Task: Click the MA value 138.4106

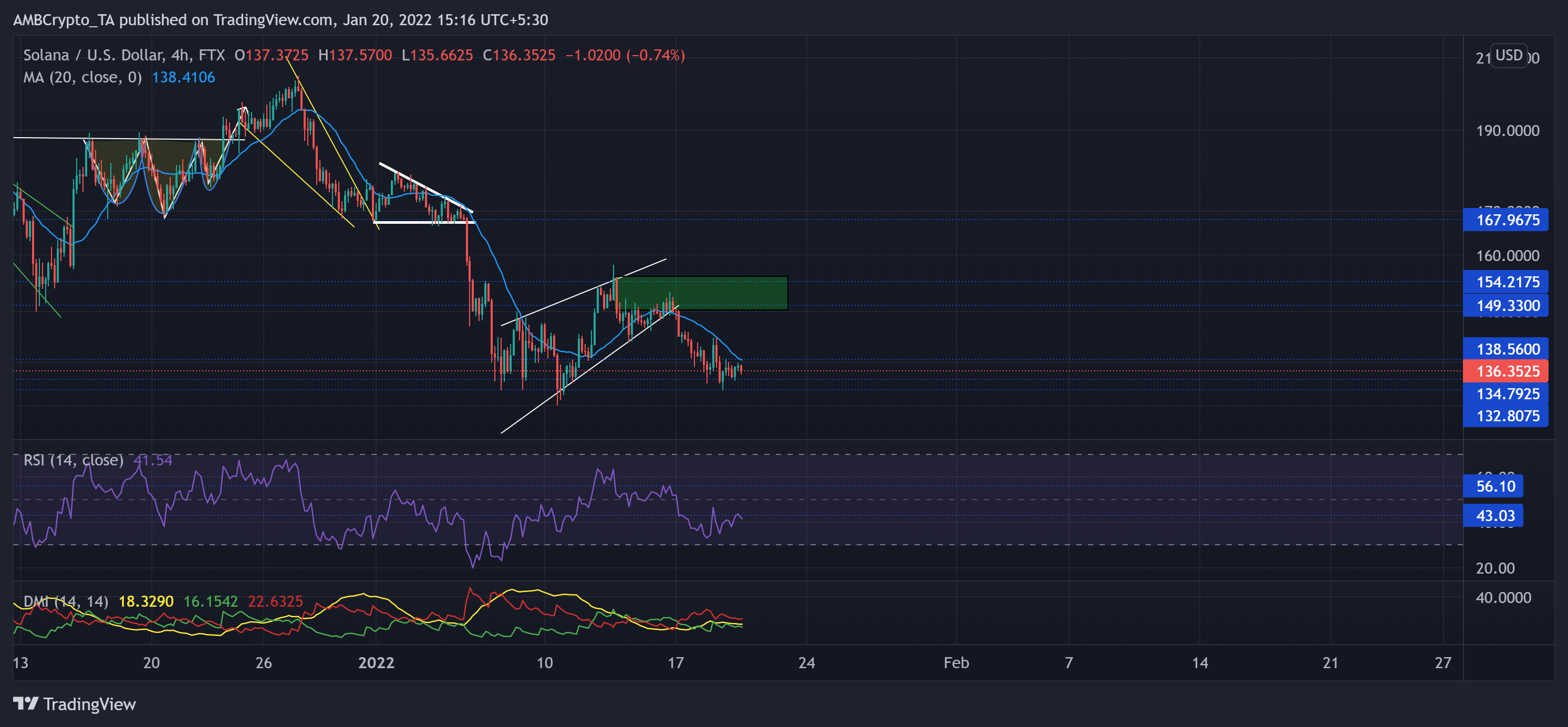Action: (183, 77)
